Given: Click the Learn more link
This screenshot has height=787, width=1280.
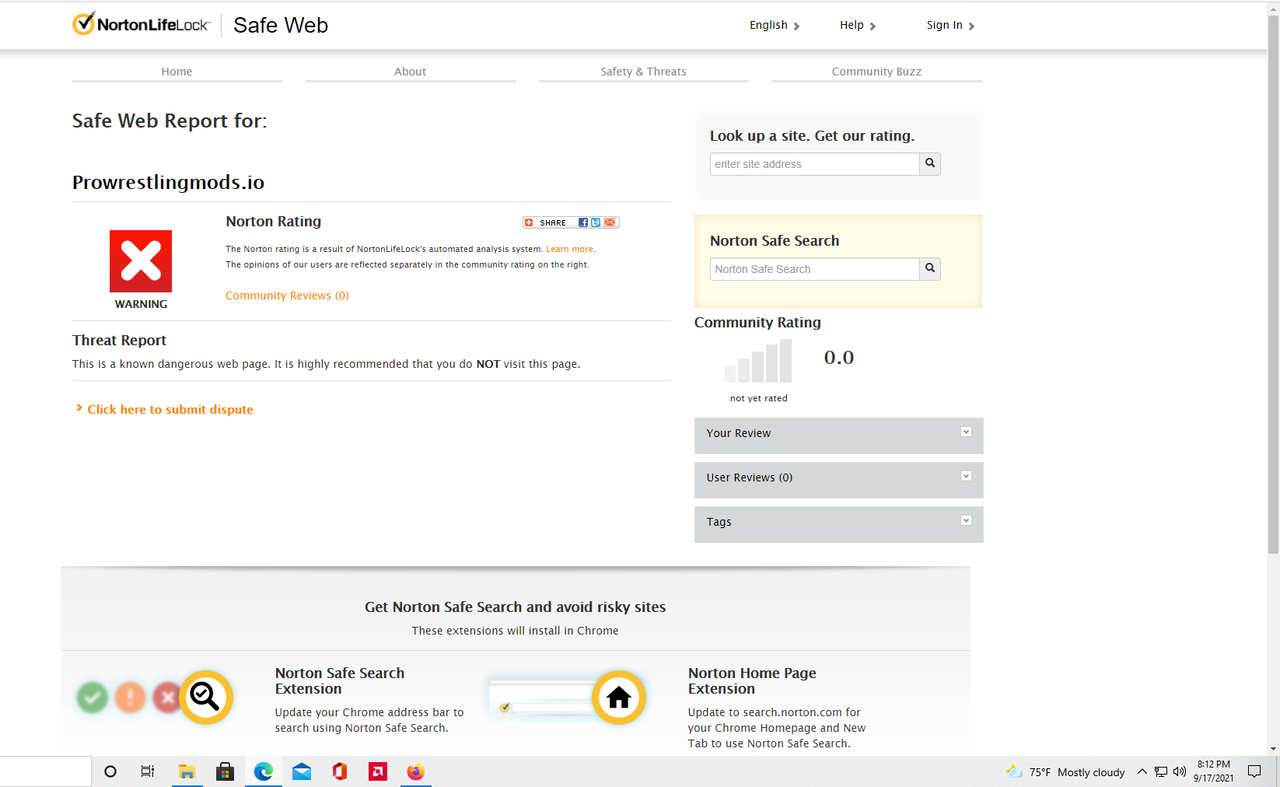Looking at the screenshot, I should click(569, 249).
